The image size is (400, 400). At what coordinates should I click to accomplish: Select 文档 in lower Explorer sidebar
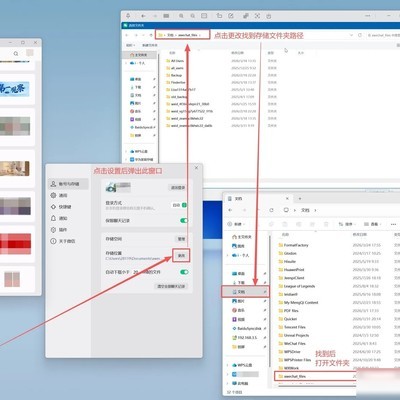pos(245,292)
